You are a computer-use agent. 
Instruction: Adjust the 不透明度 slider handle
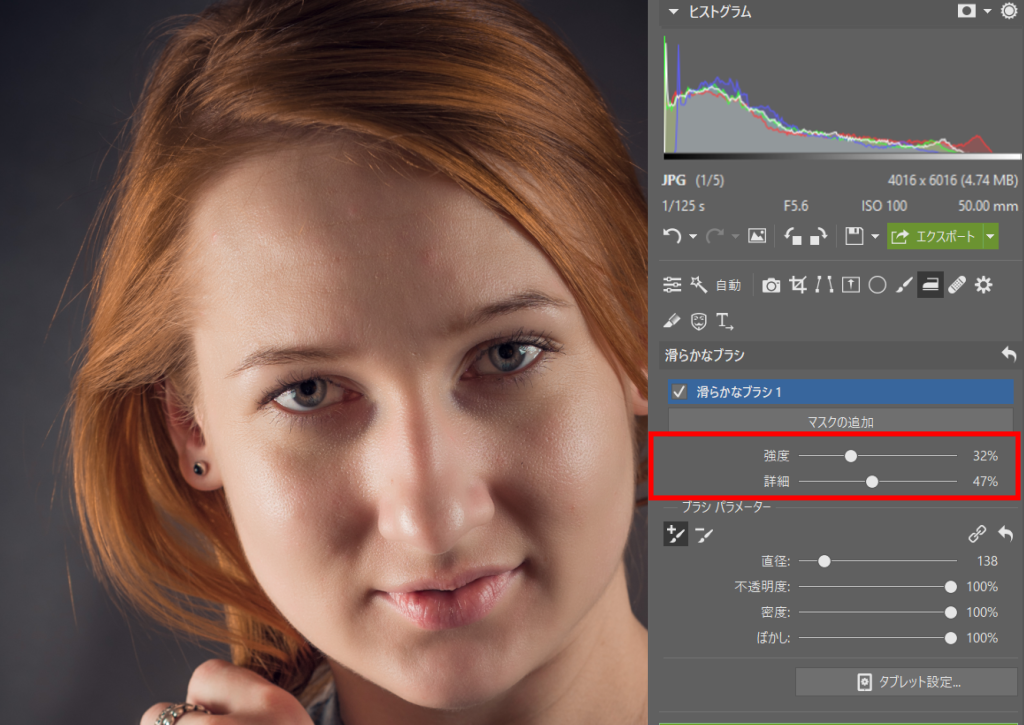[x=951, y=587]
